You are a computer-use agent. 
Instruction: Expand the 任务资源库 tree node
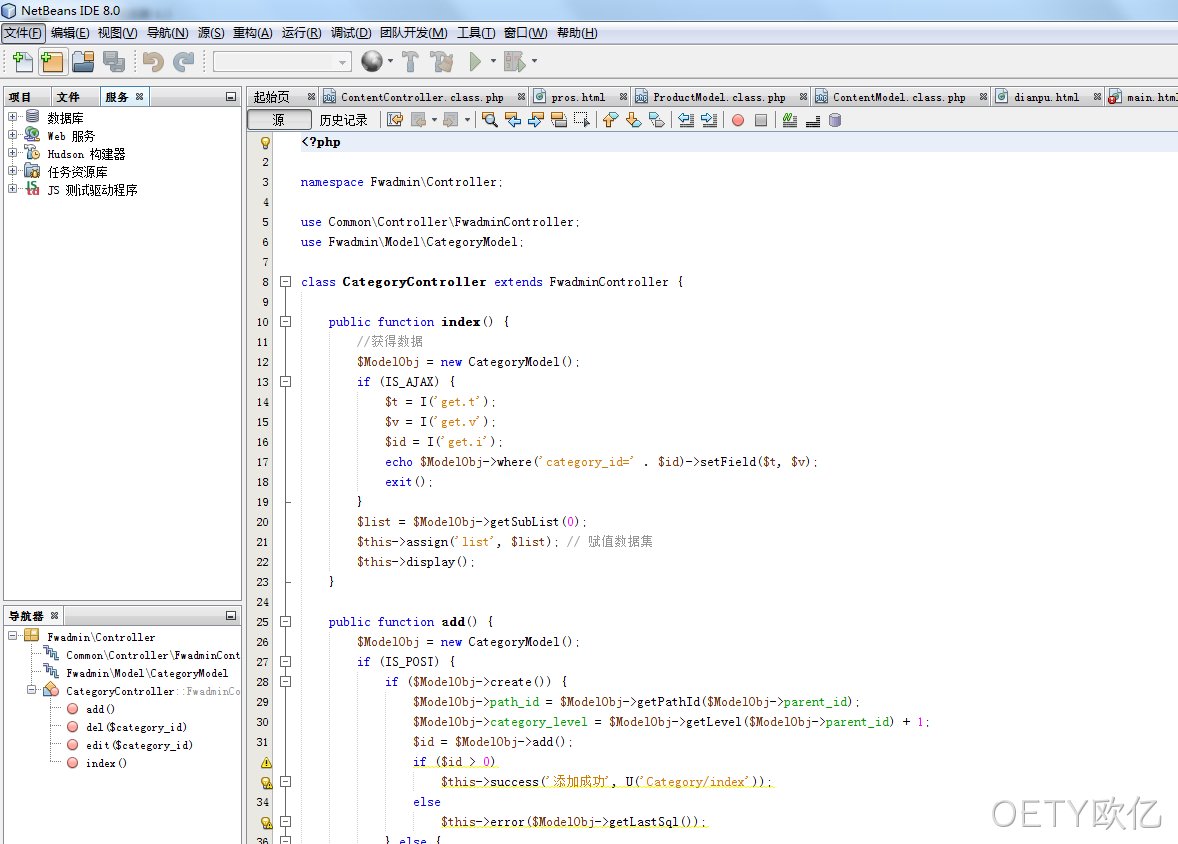point(12,171)
